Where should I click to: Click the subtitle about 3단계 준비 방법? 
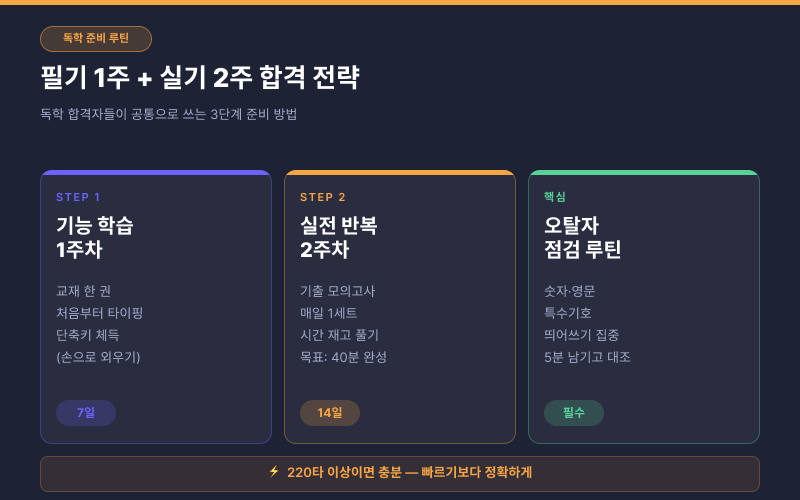pos(169,114)
